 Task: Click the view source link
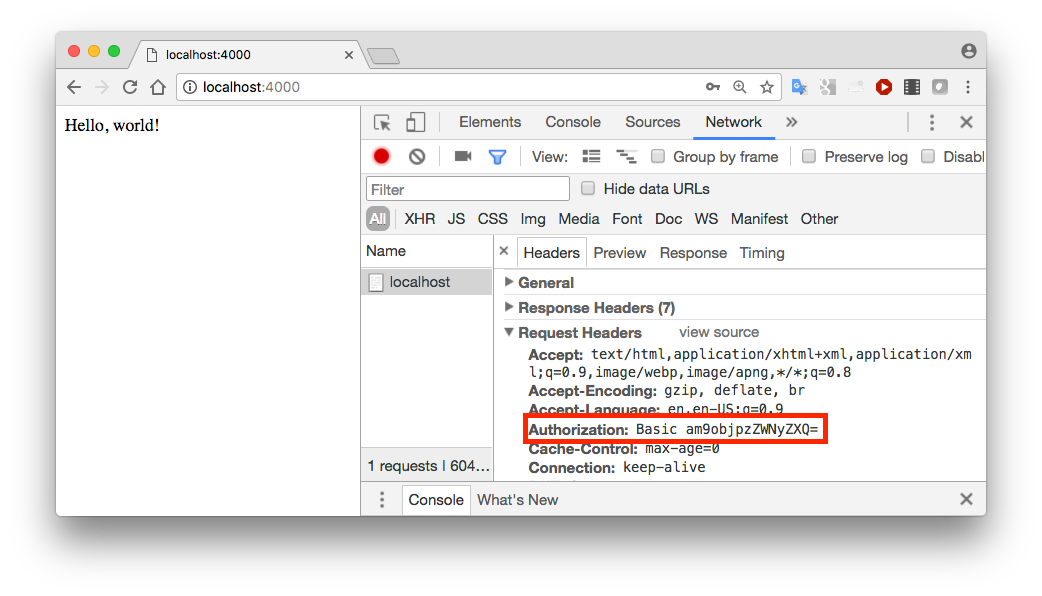(719, 331)
